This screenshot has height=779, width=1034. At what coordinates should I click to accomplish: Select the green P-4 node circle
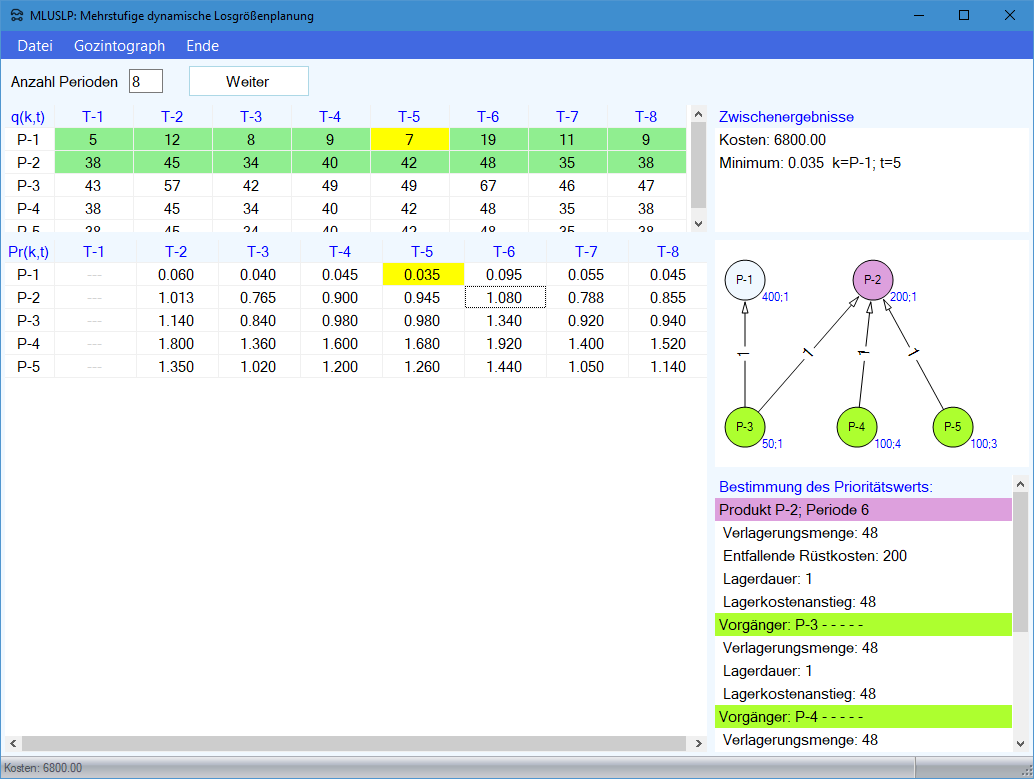[x=857, y=426]
